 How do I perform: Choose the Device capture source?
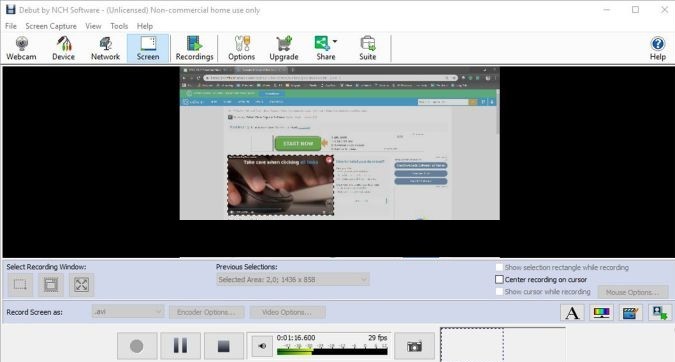point(63,48)
